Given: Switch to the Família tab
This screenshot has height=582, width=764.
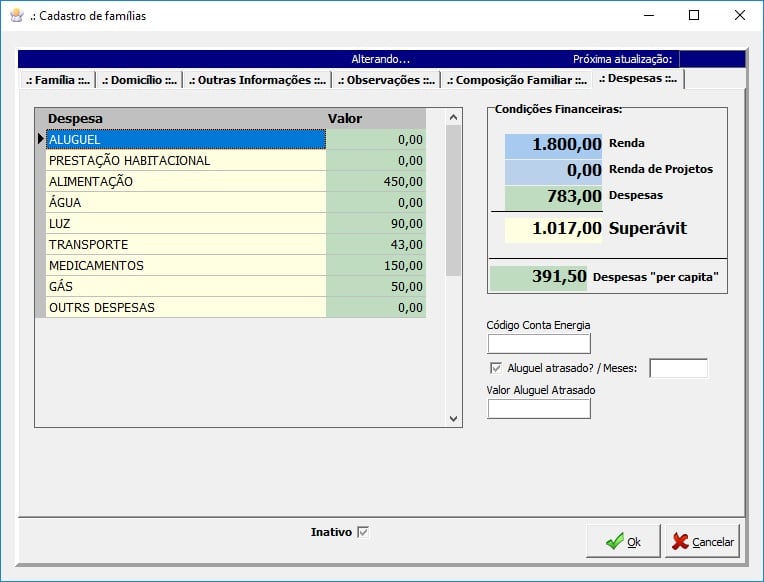Looking at the screenshot, I should point(58,80).
